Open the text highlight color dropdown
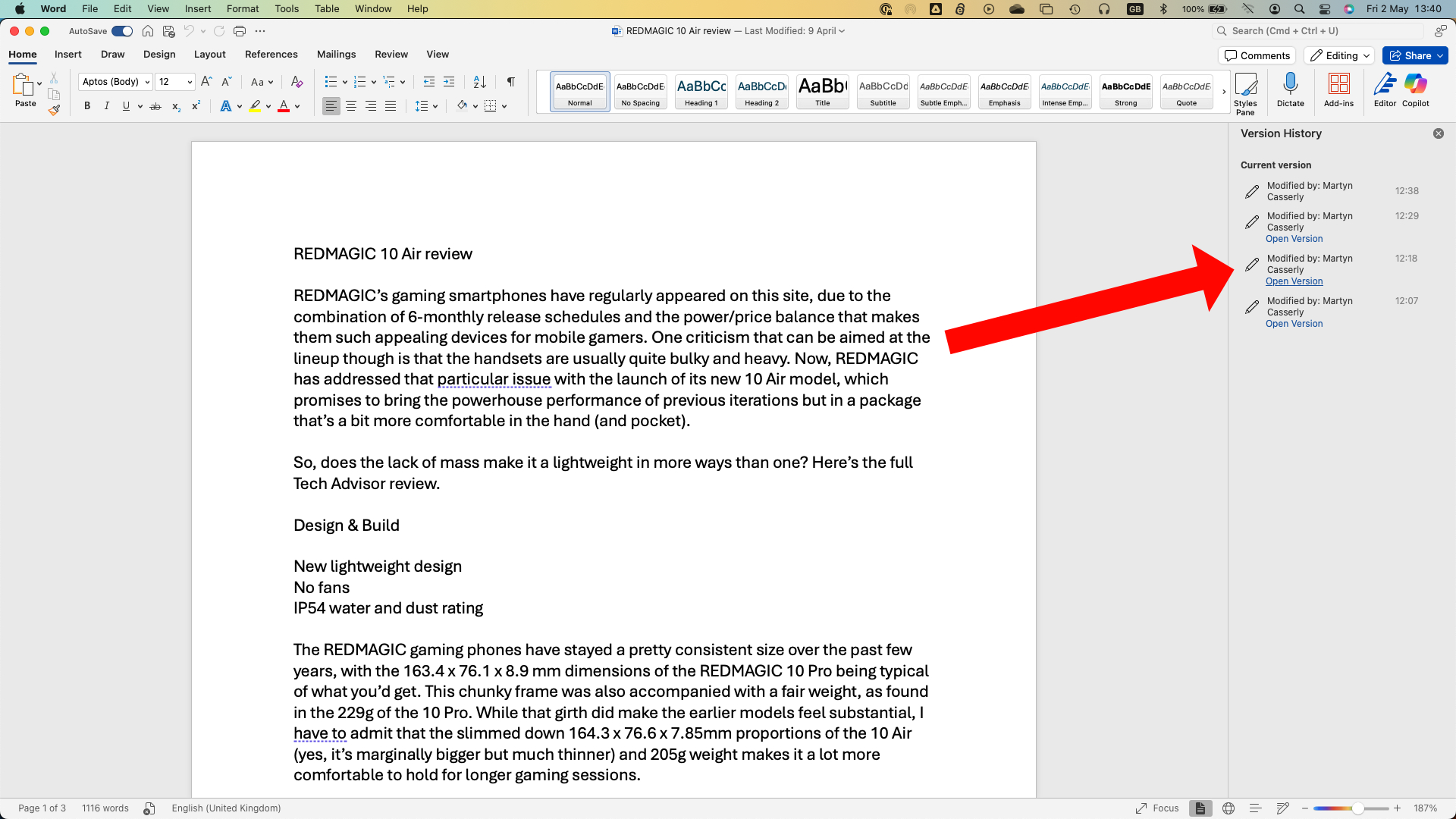The width and height of the screenshot is (1456, 819). point(267,106)
